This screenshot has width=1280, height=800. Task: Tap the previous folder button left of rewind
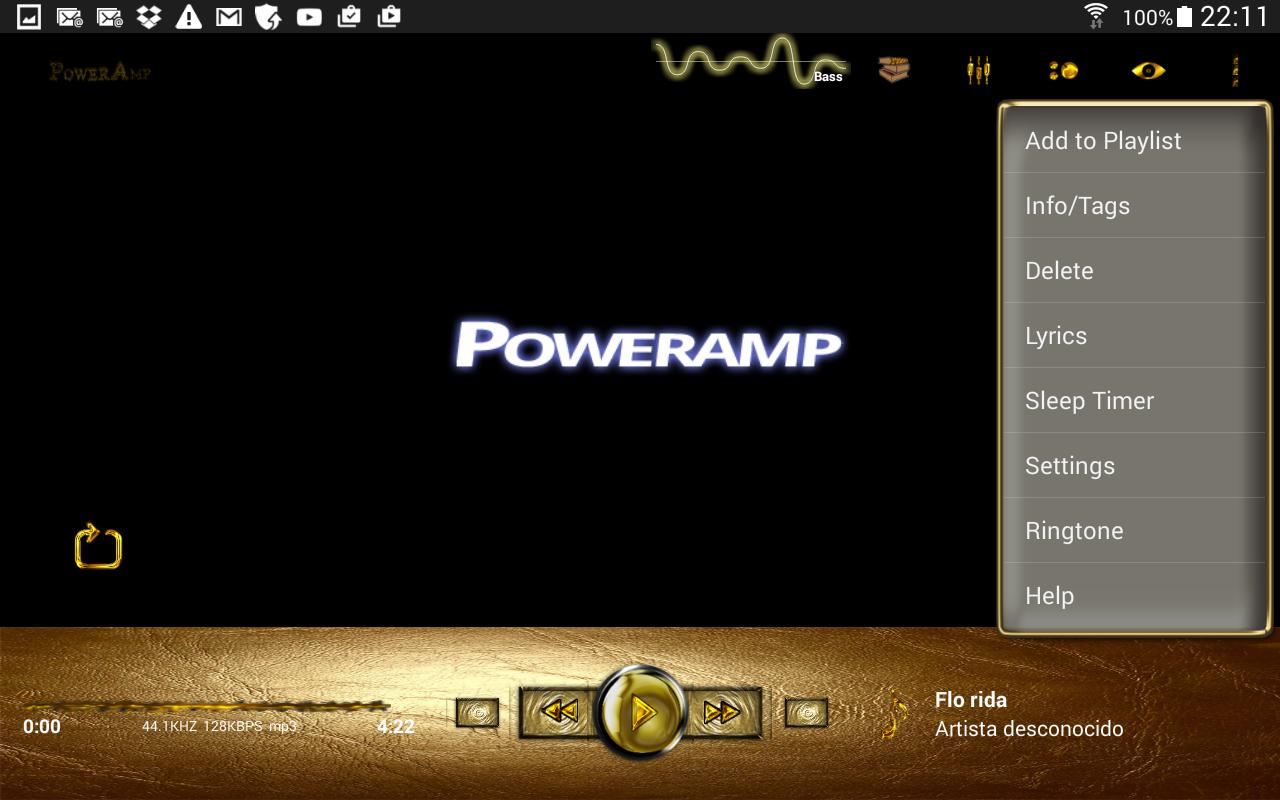pyautogui.click(x=478, y=713)
